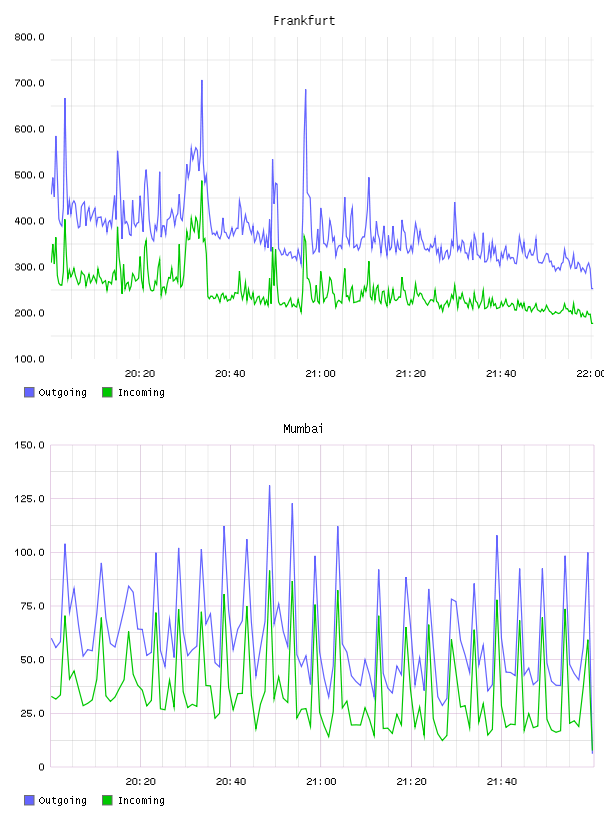Click the blue Outgoing swatch in the Mumbai legend
The height and width of the screenshot is (816, 608).
(x=29, y=800)
